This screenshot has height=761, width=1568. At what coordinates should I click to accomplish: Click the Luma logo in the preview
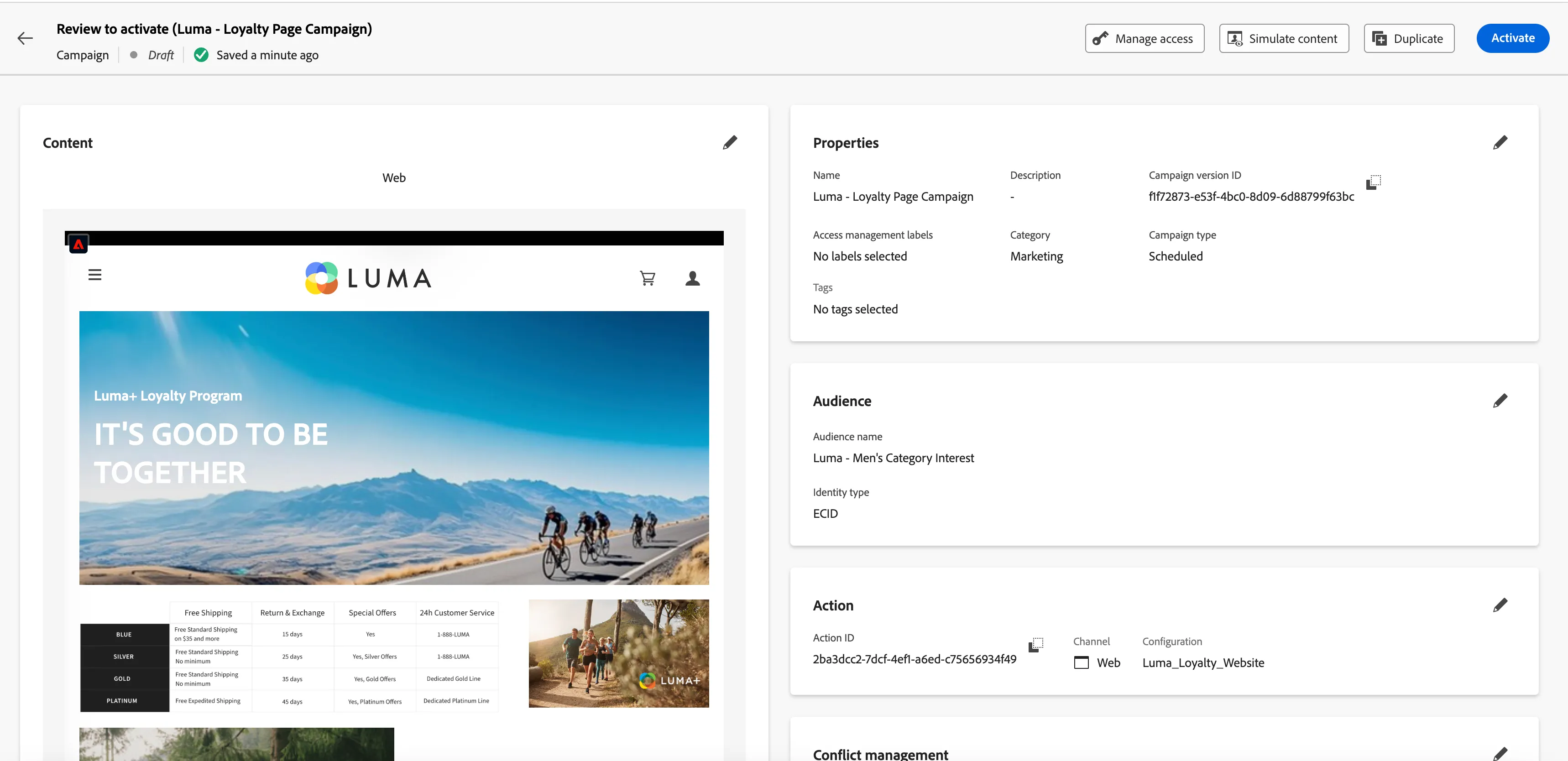coord(369,279)
